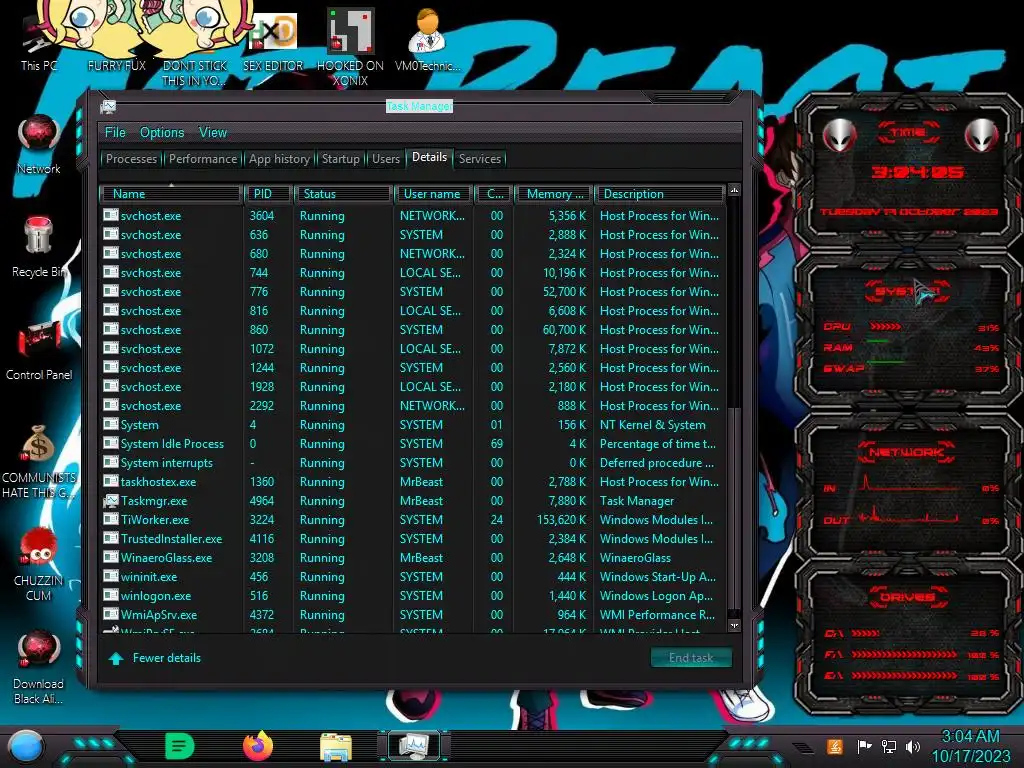Click the 60,700 K memory value
Screen dimensions: 1024x768
pyautogui.click(x=564, y=330)
